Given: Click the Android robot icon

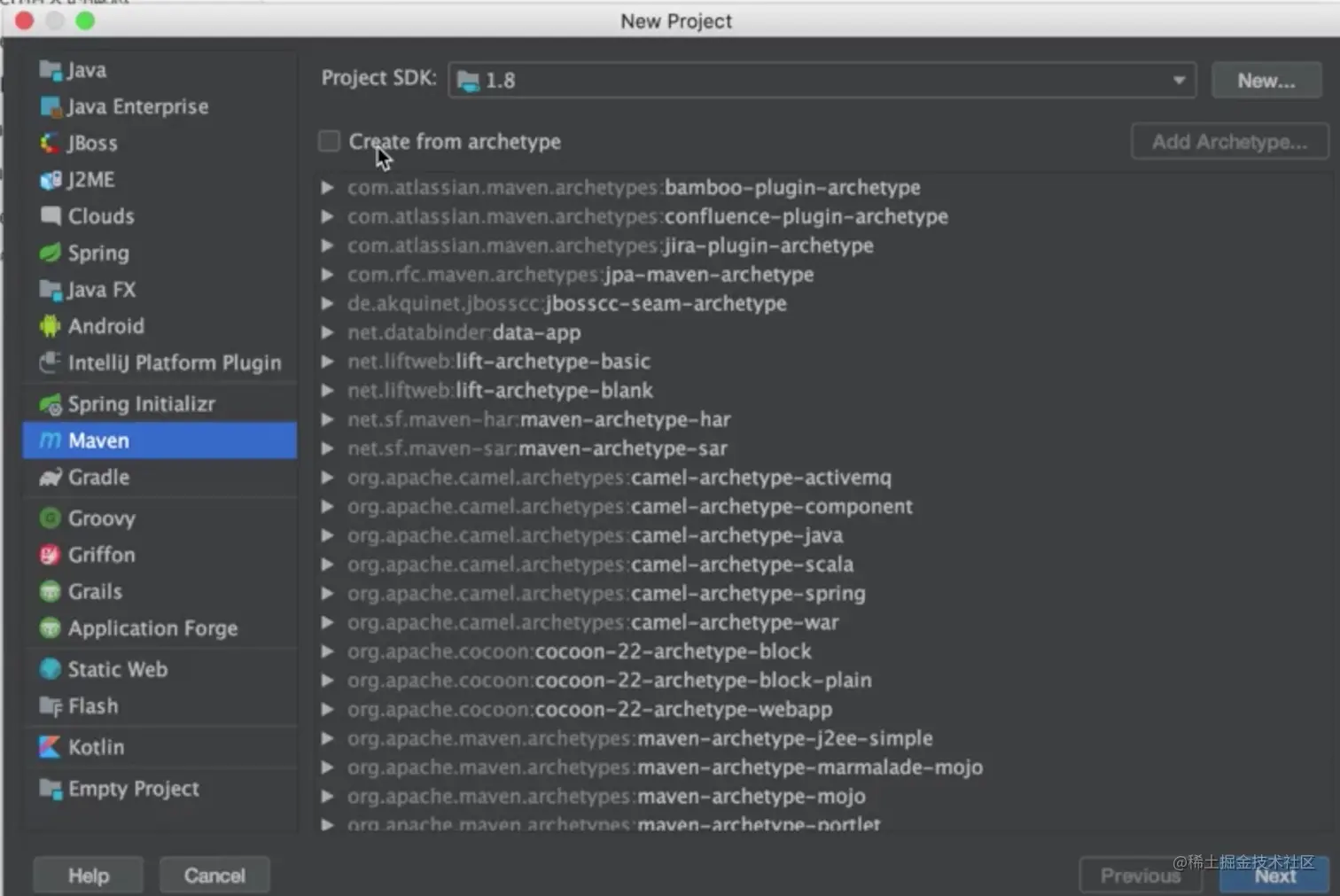Looking at the screenshot, I should coord(51,326).
